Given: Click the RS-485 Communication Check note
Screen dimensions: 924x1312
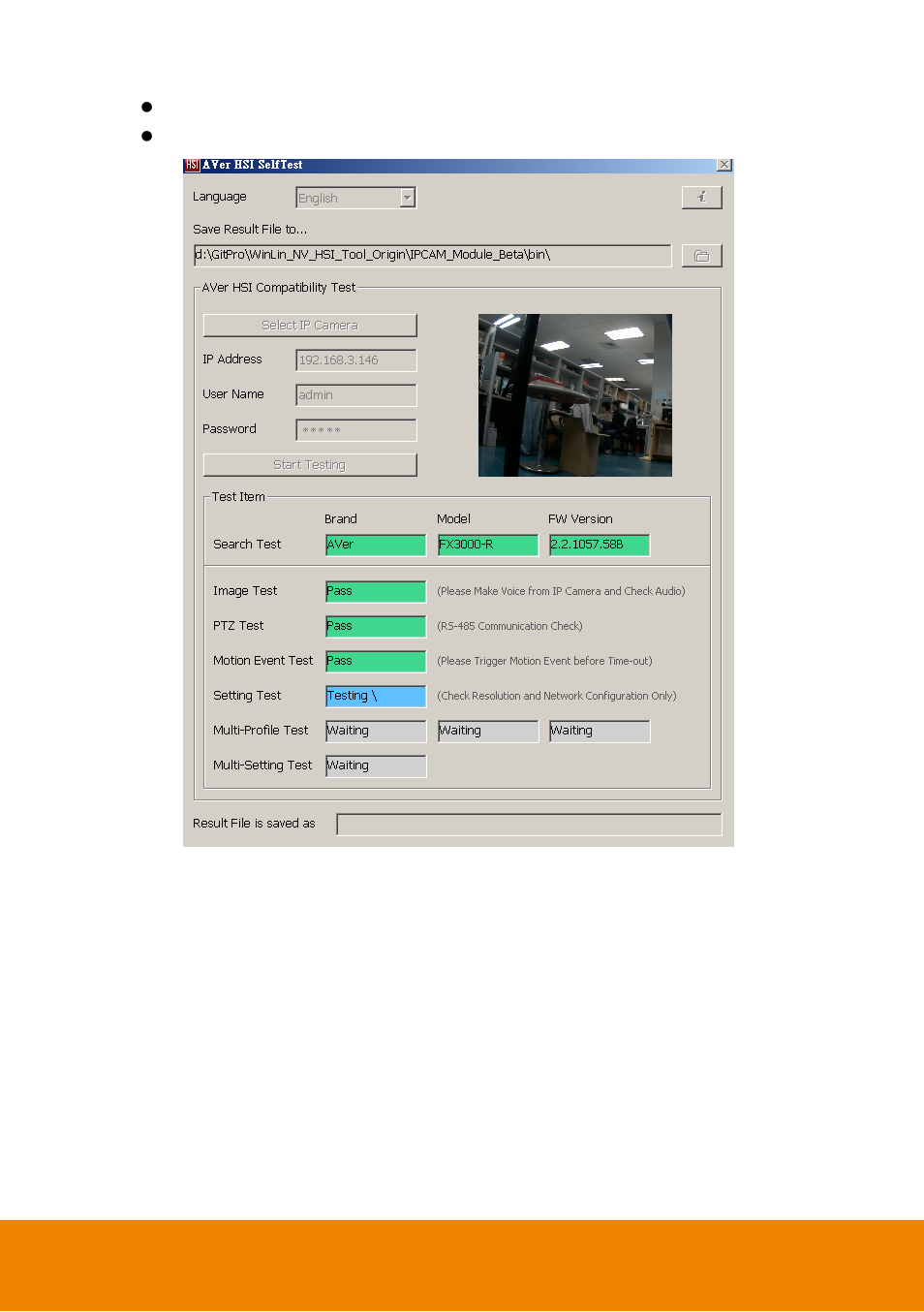Looking at the screenshot, I should point(509,627).
